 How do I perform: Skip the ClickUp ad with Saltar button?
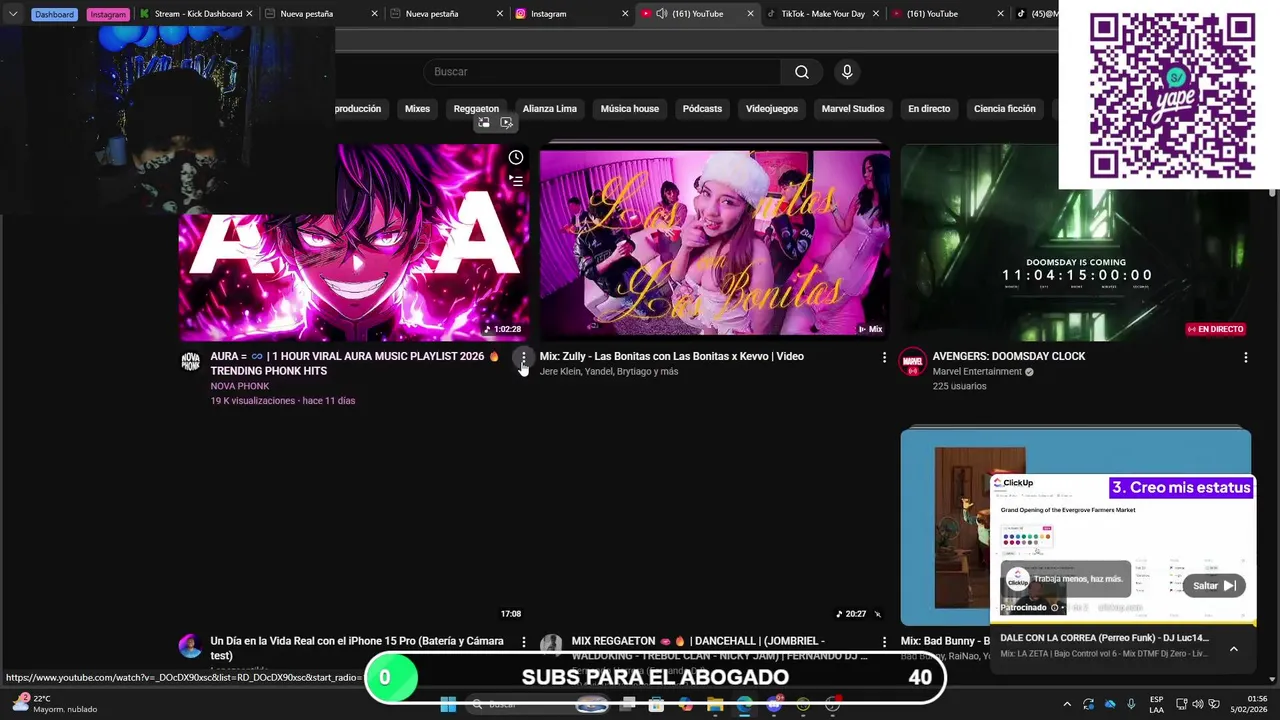tap(1214, 586)
